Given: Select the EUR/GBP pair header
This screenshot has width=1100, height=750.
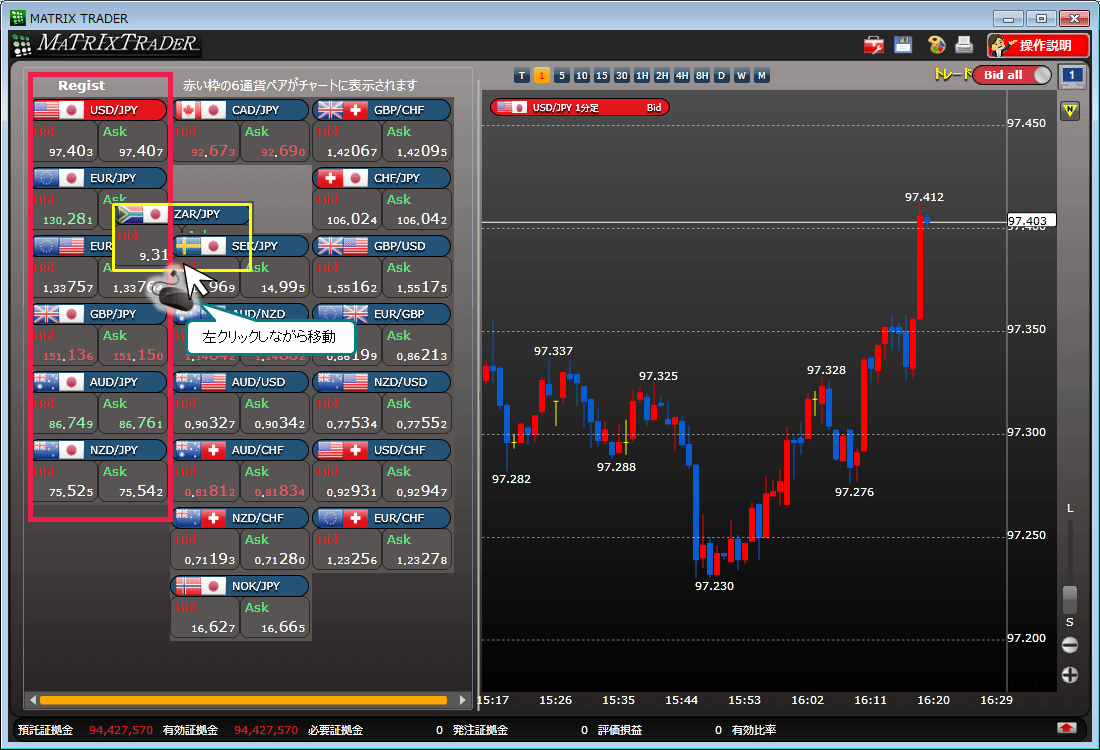Looking at the screenshot, I should click(383, 314).
